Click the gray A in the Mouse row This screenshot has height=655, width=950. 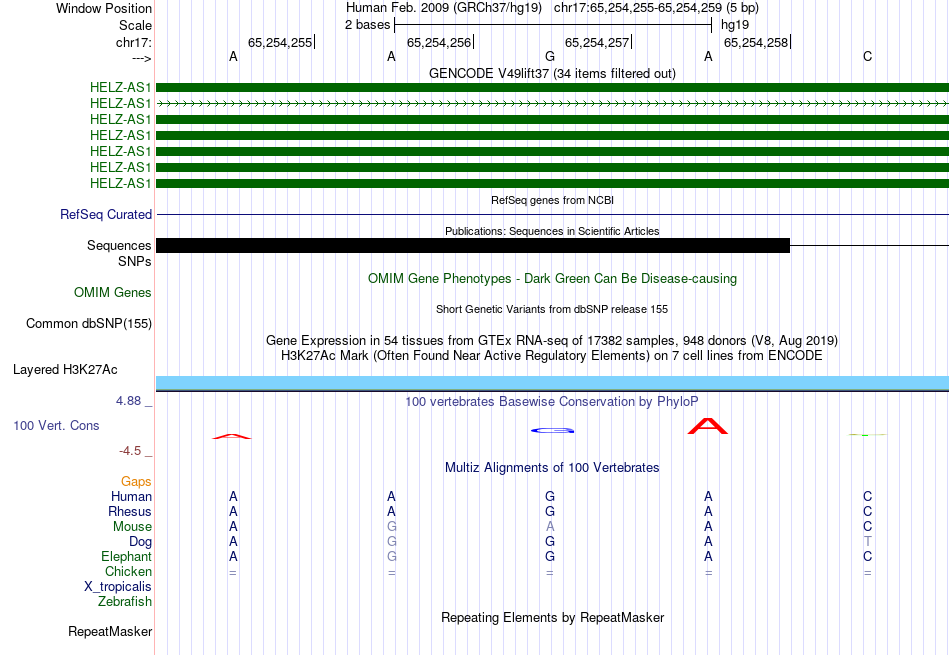click(550, 527)
